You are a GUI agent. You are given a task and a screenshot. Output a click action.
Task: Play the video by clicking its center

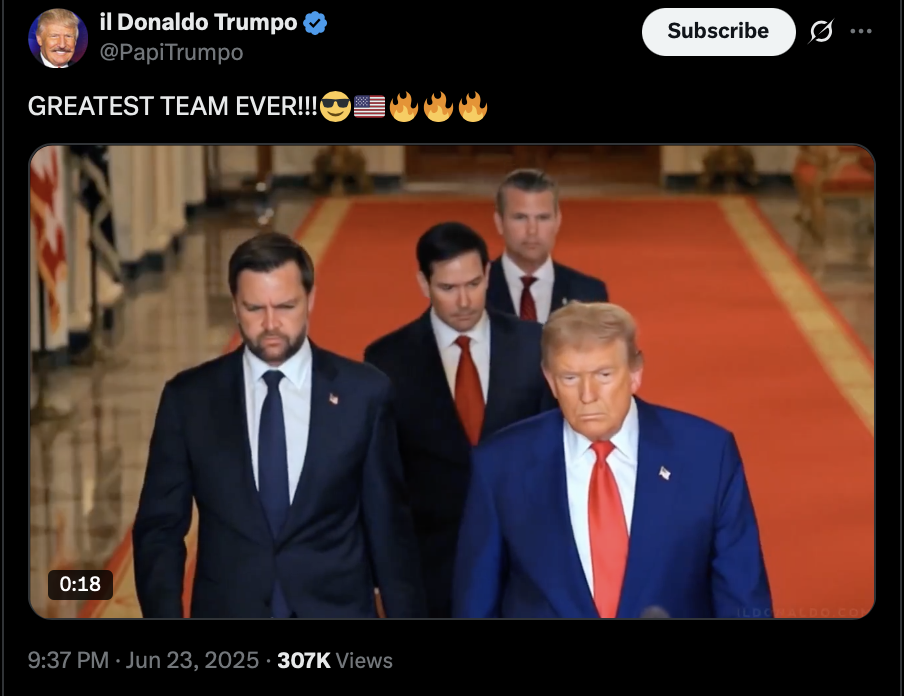[452, 381]
